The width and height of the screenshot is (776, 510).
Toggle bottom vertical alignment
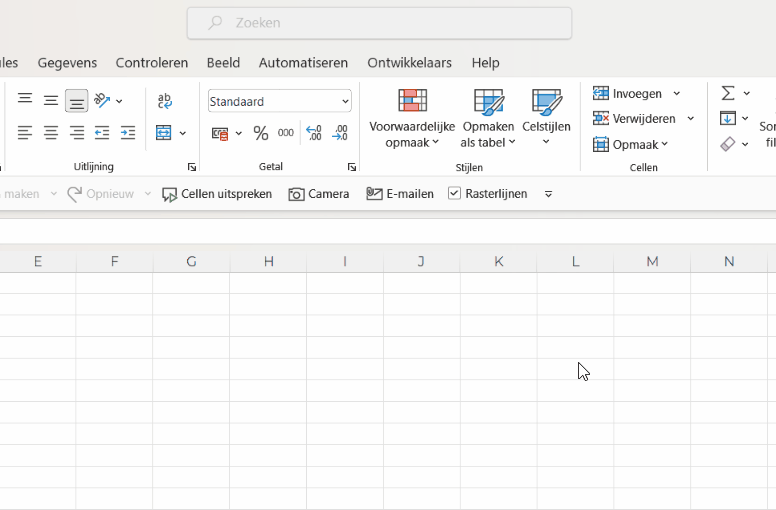(x=77, y=100)
